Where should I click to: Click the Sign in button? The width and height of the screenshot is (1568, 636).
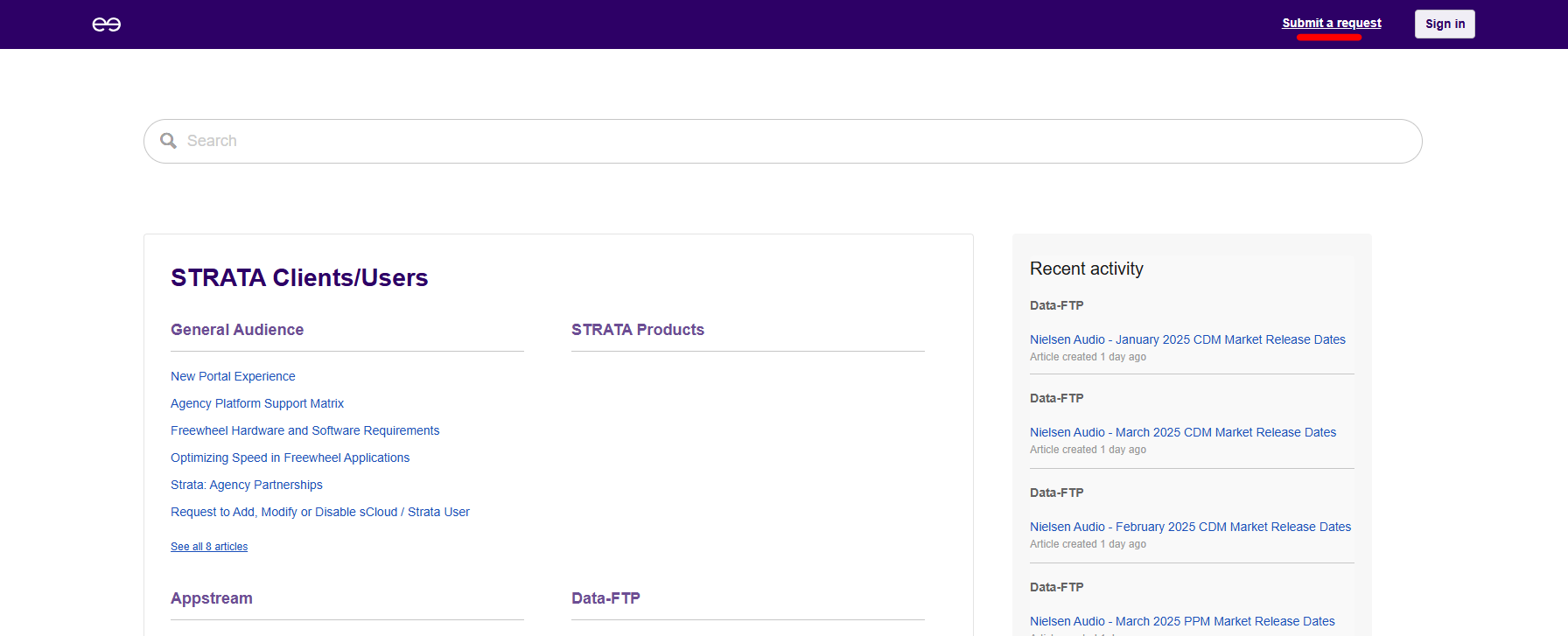click(x=1445, y=24)
